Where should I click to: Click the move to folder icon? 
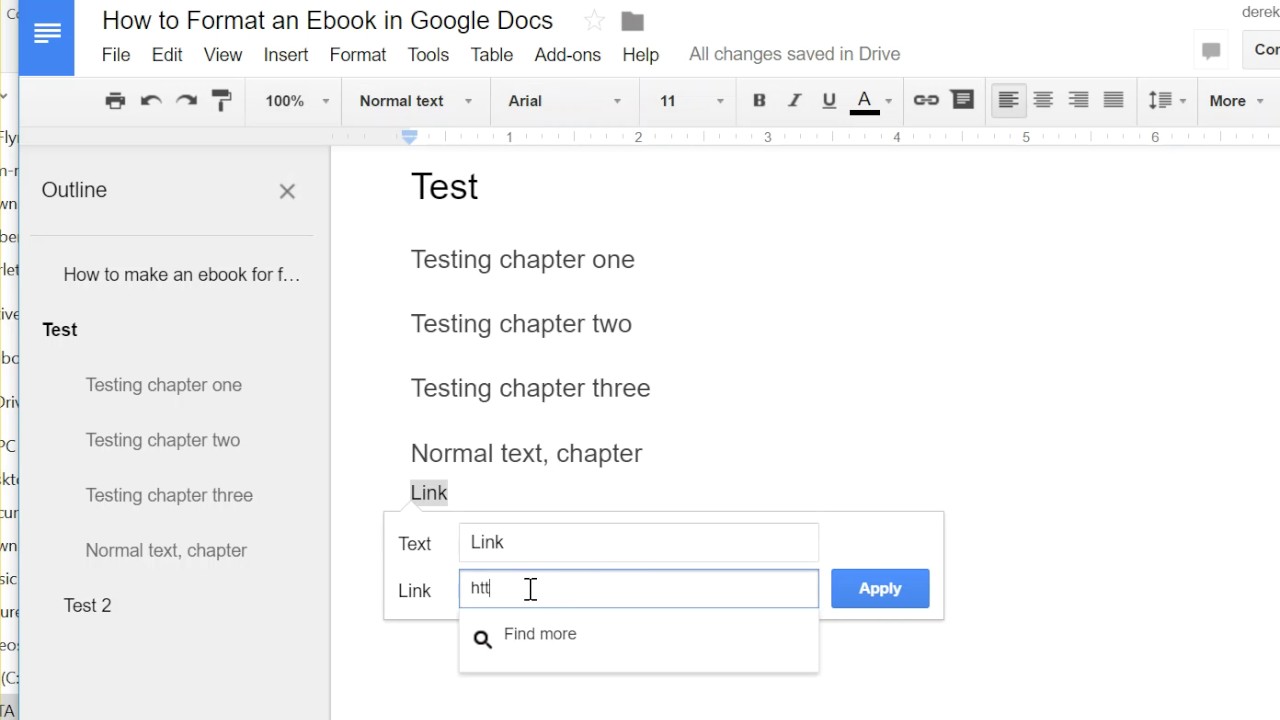pos(632,21)
